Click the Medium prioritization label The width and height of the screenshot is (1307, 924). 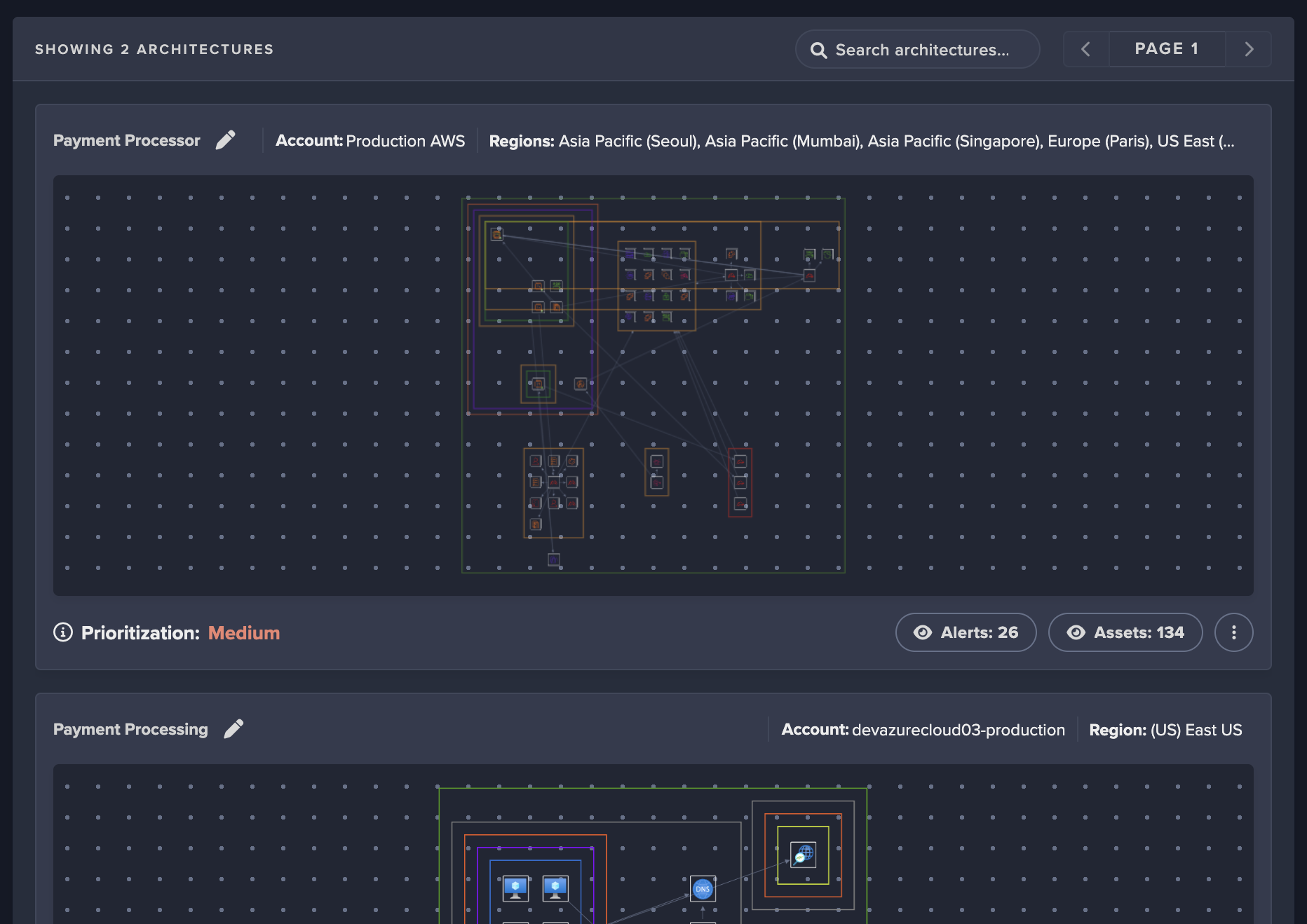[244, 633]
